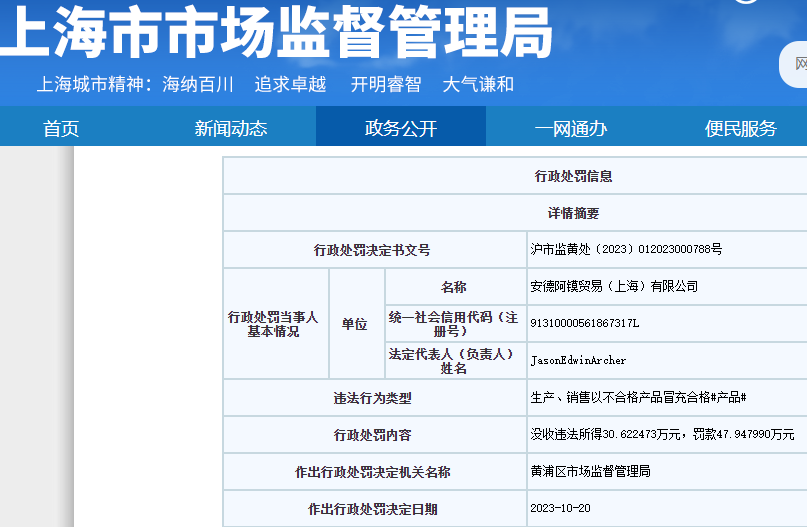Select the 政务公开 navigation tab
The width and height of the screenshot is (807, 527).
point(401,128)
